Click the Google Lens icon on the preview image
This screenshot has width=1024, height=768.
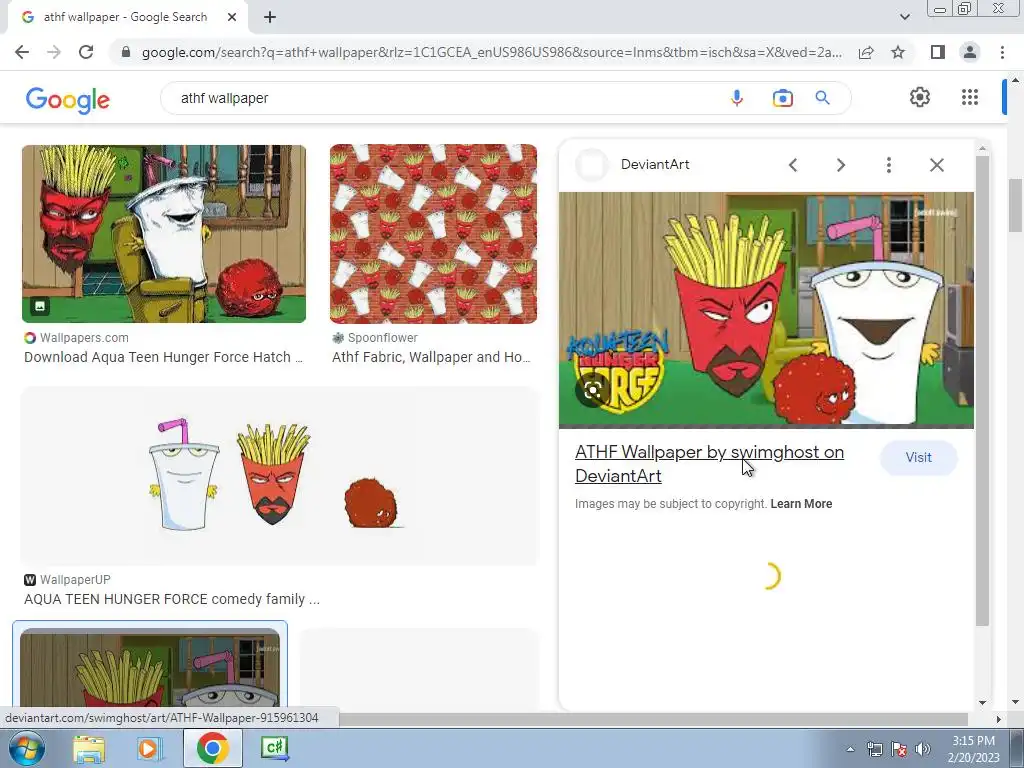click(592, 391)
